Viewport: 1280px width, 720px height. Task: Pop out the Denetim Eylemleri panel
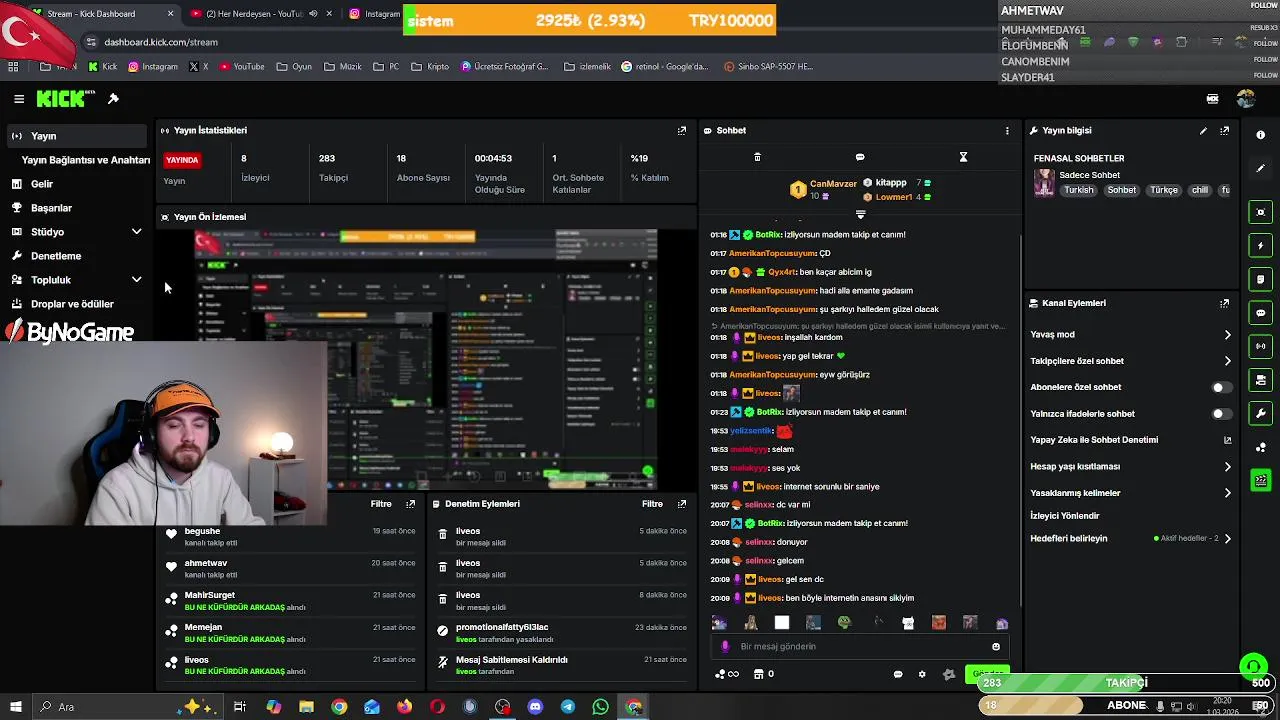point(682,504)
